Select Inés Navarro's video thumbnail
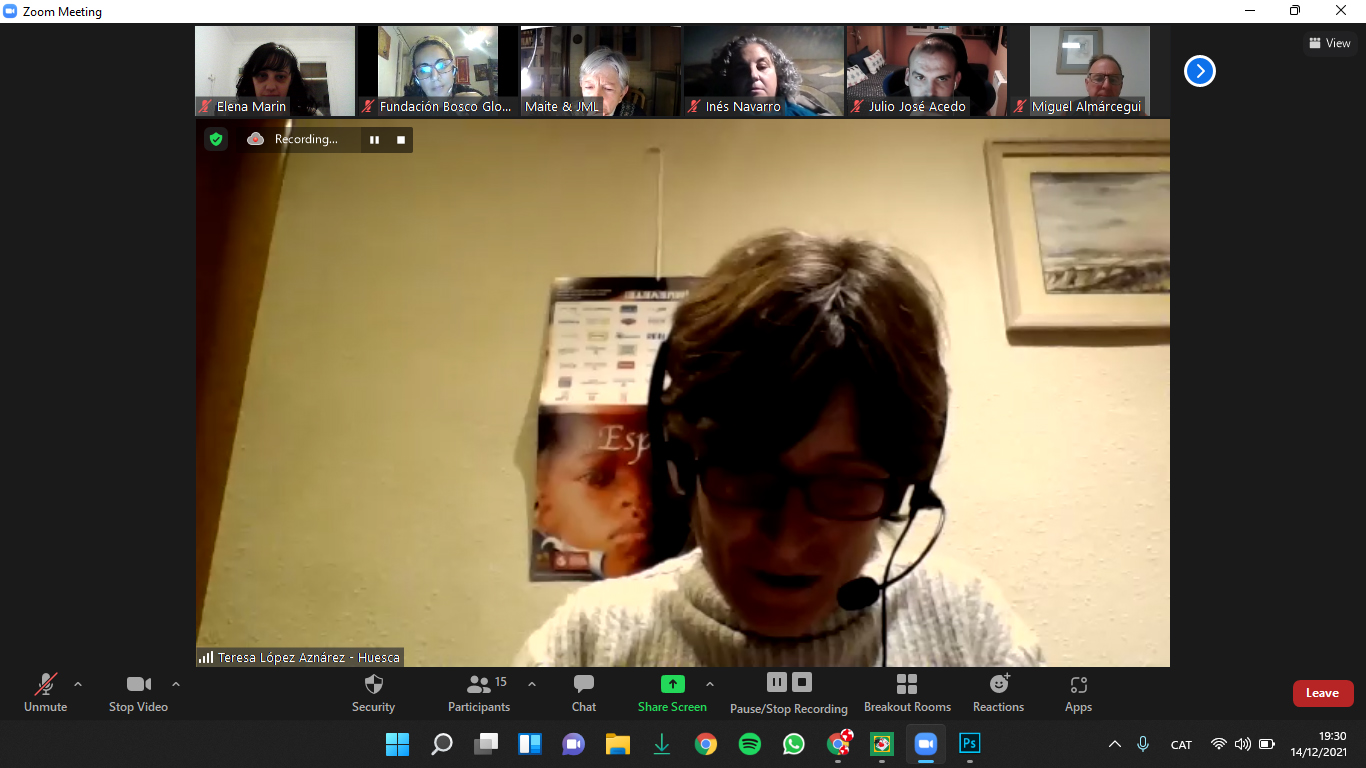Image resolution: width=1366 pixels, height=768 pixels. click(763, 71)
